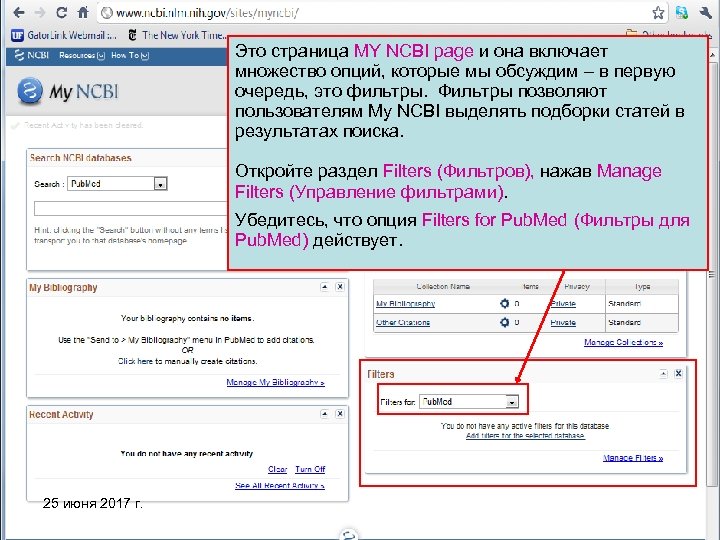Add filters for the selected database
The height and width of the screenshot is (540, 720).
click(x=525, y=435)
